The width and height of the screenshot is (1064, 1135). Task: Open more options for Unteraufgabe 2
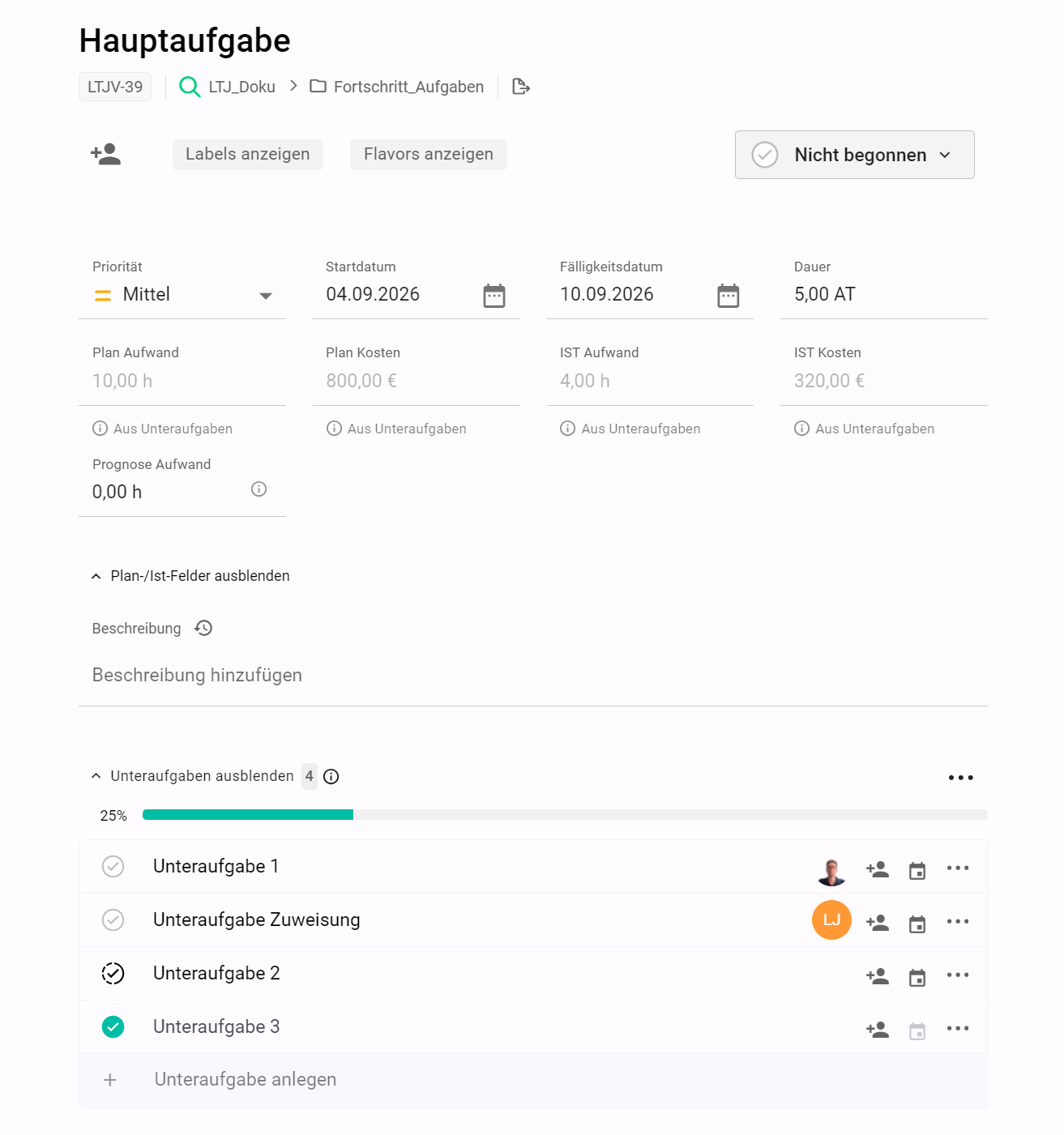pyautogui.click(x=958, y=975)
